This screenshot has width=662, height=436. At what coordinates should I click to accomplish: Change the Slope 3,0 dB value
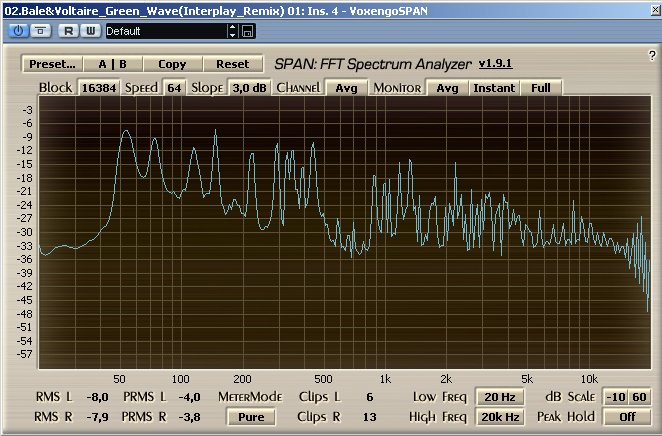(250, 88)
